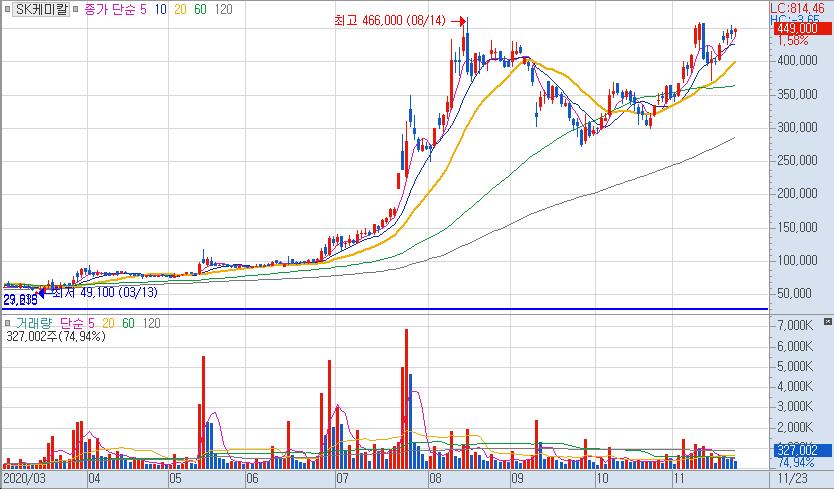
Task: Click the price chart 10-day MA legend
Action: click(x=160, y=10)
